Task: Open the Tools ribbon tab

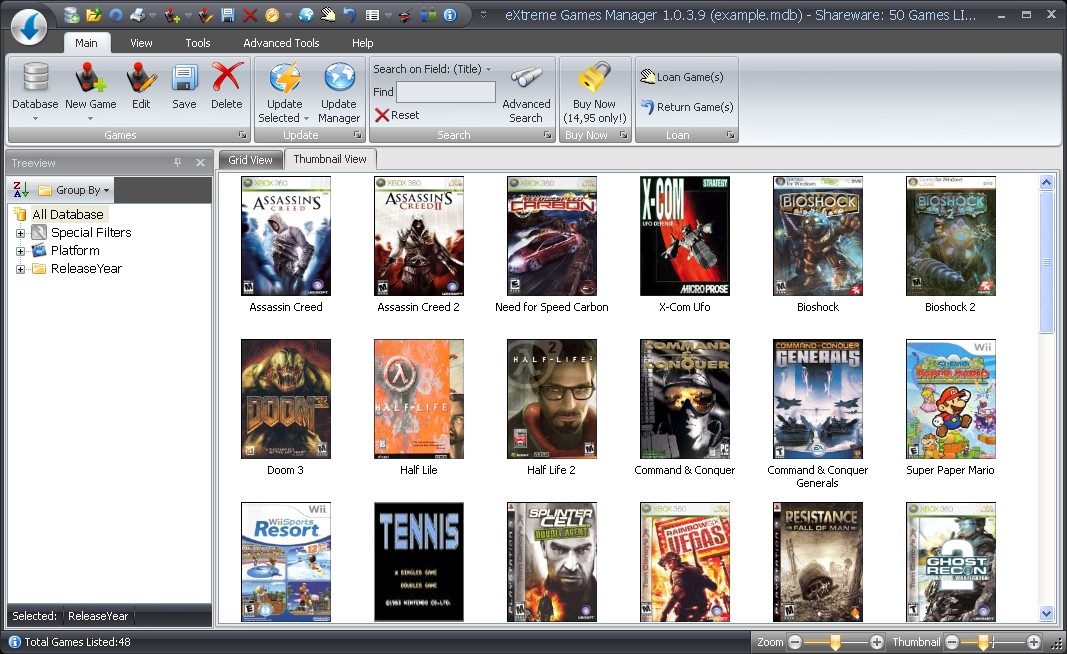Action: pyautogui.click(x=198, y=43)
